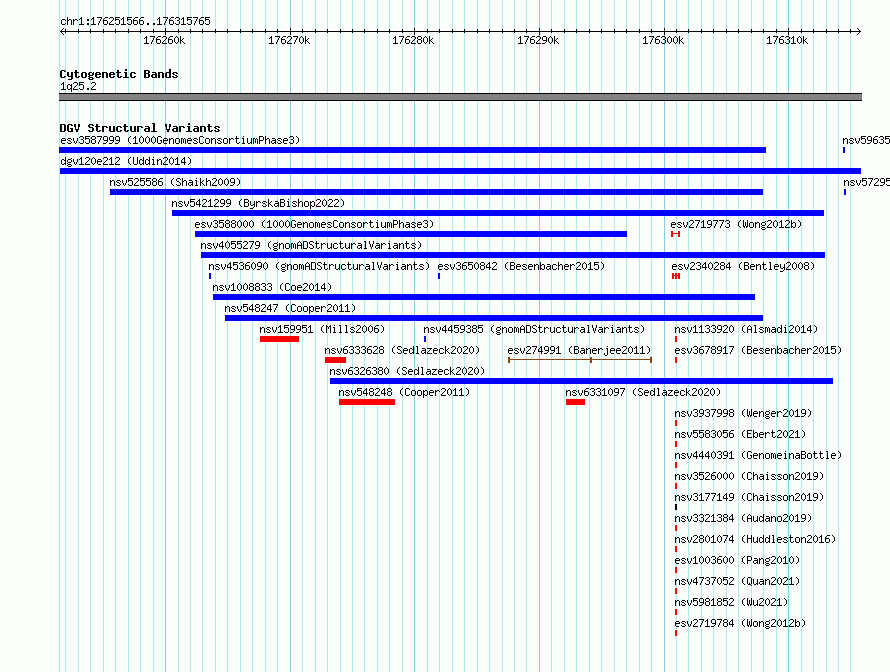Select the red nsv548248 (Cooper2011) bar
The width and height of the screenshot is (890, 672).
click(x=367, y=402)
